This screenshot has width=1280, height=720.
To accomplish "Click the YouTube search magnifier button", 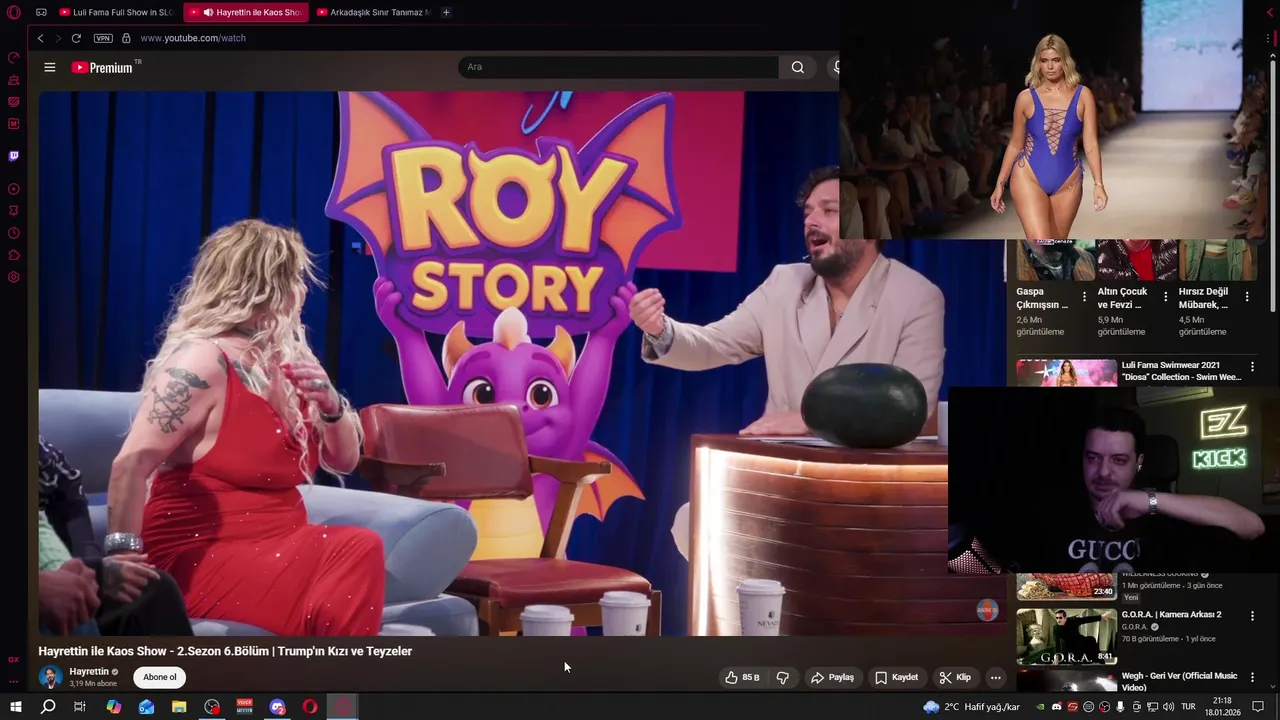I will coord(797,67).
